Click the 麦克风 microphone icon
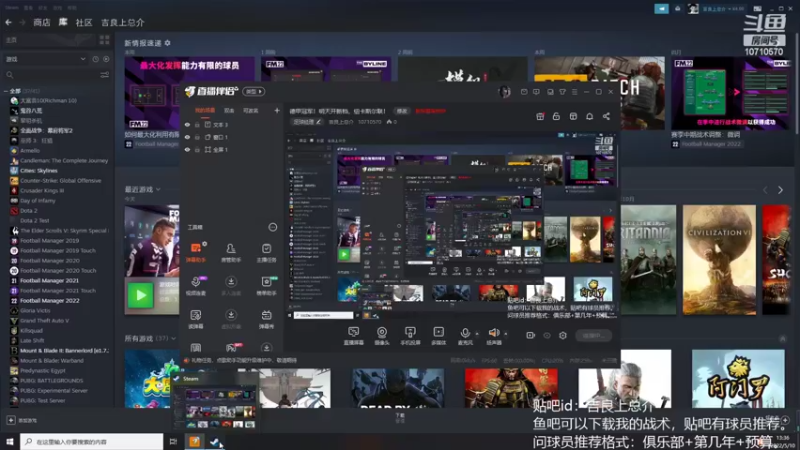Image resolution: width=800 pixels, height=450 pixels. (x=465, y=333)
